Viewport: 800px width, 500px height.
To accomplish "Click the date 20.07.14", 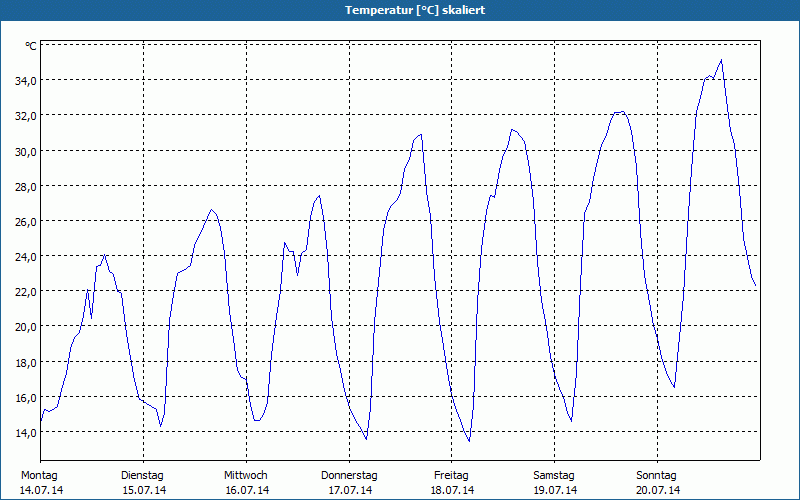I will [658, 490].
